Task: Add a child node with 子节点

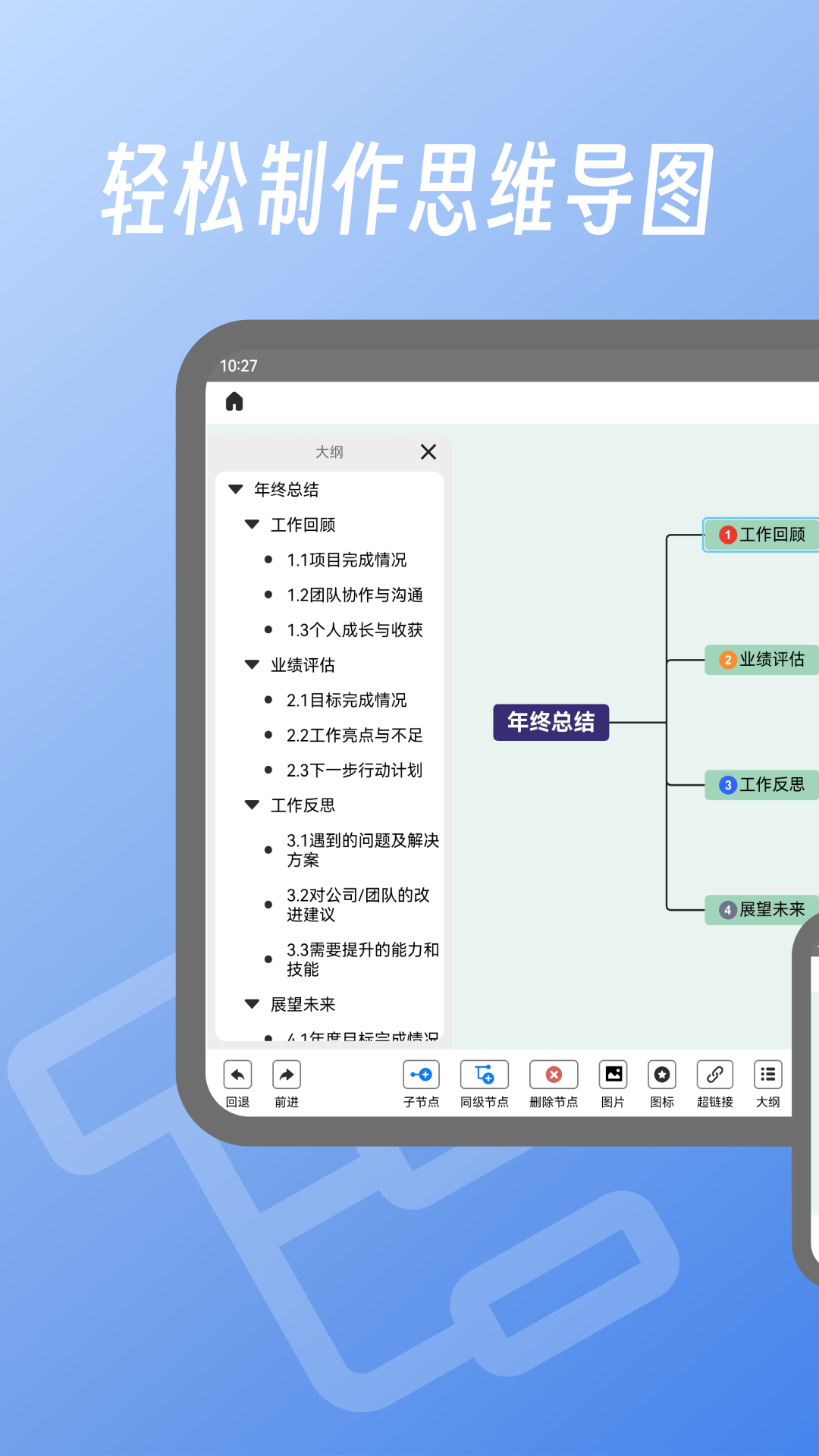Action: [x=421, y=1075]
